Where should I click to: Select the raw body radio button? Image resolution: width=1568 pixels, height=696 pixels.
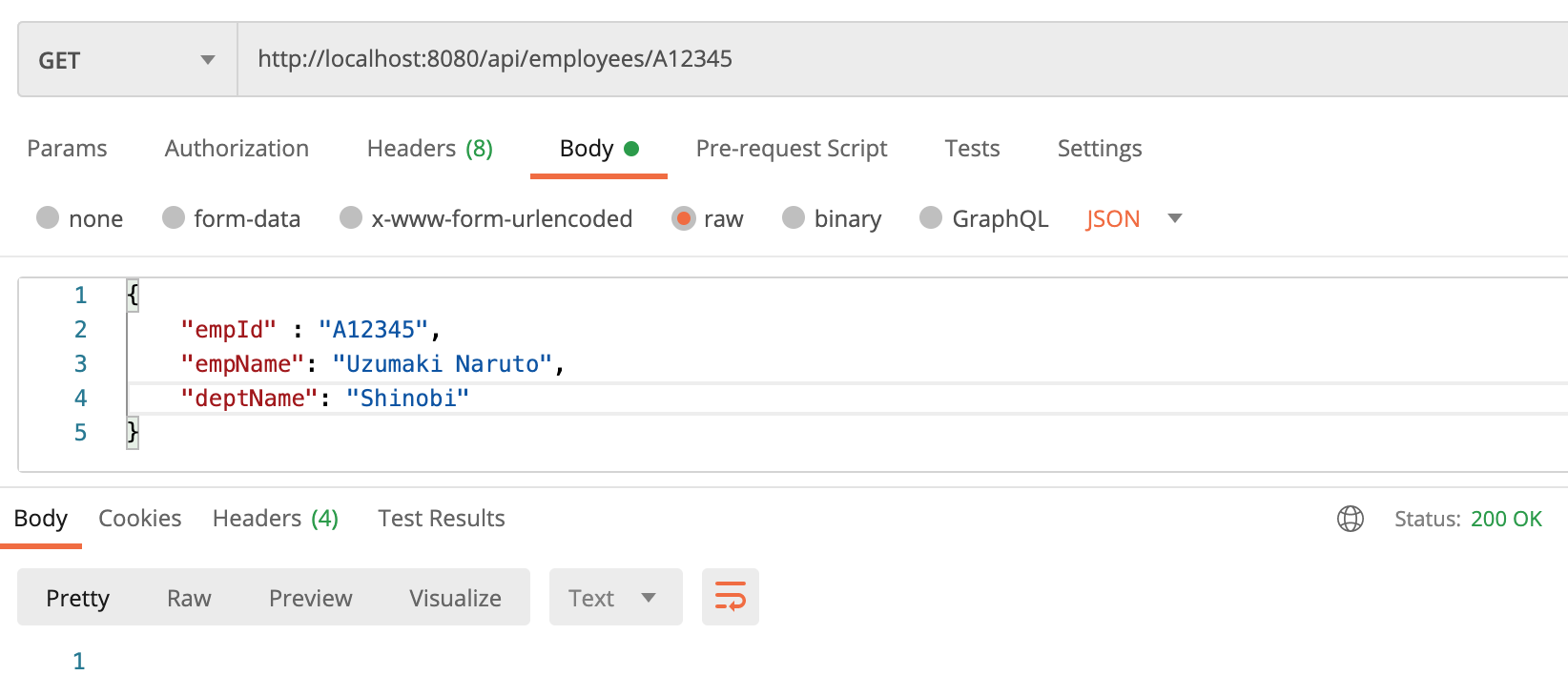pos(684,218)
